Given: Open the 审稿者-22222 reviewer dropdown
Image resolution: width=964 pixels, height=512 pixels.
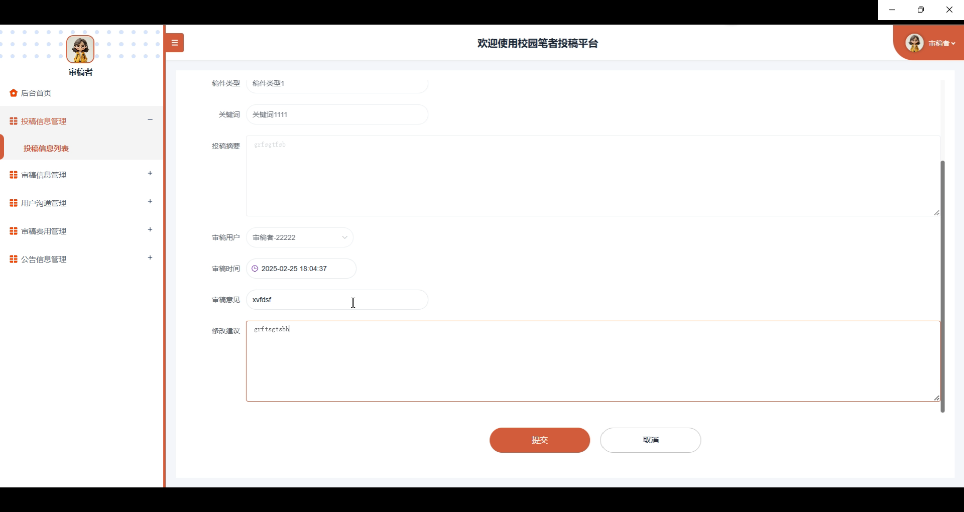Looking at the screenshot, I should (300, 237).
